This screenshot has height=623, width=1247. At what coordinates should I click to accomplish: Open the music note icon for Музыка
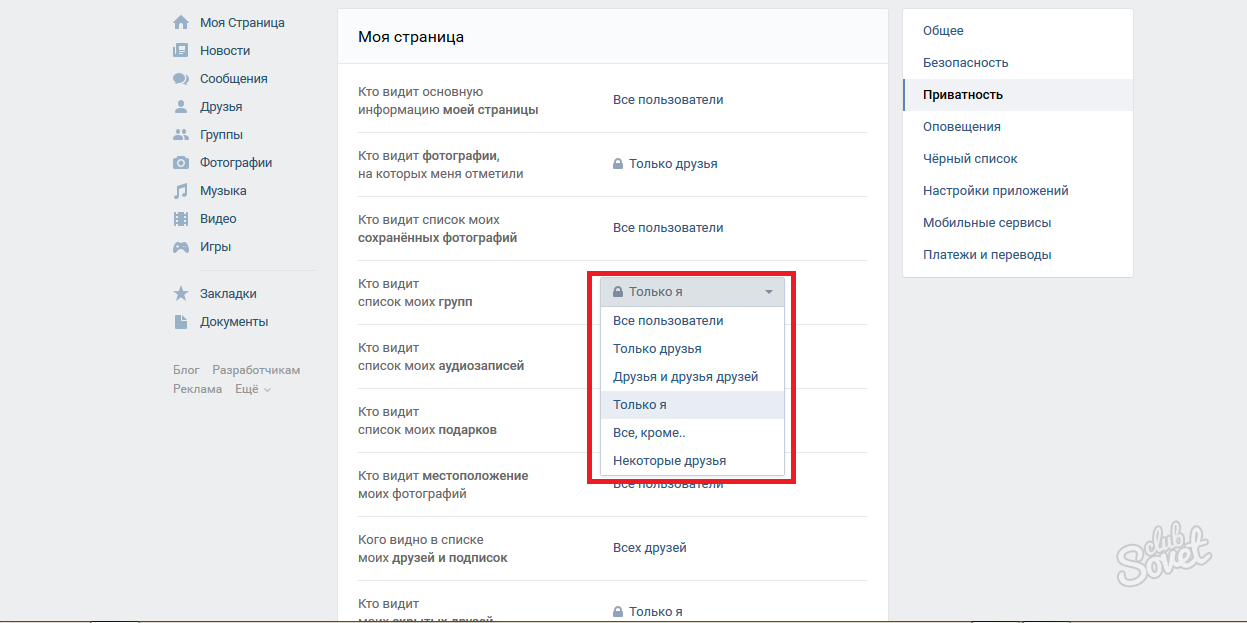[x=180, y=190]
